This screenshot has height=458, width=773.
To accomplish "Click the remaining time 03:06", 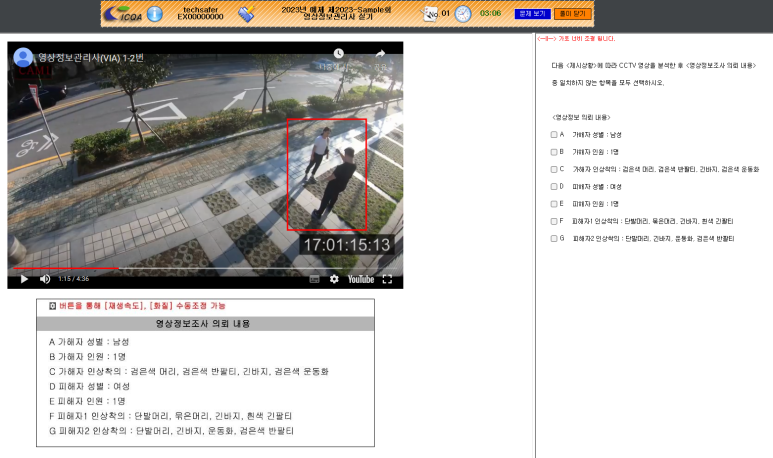I will click(490, 13).
